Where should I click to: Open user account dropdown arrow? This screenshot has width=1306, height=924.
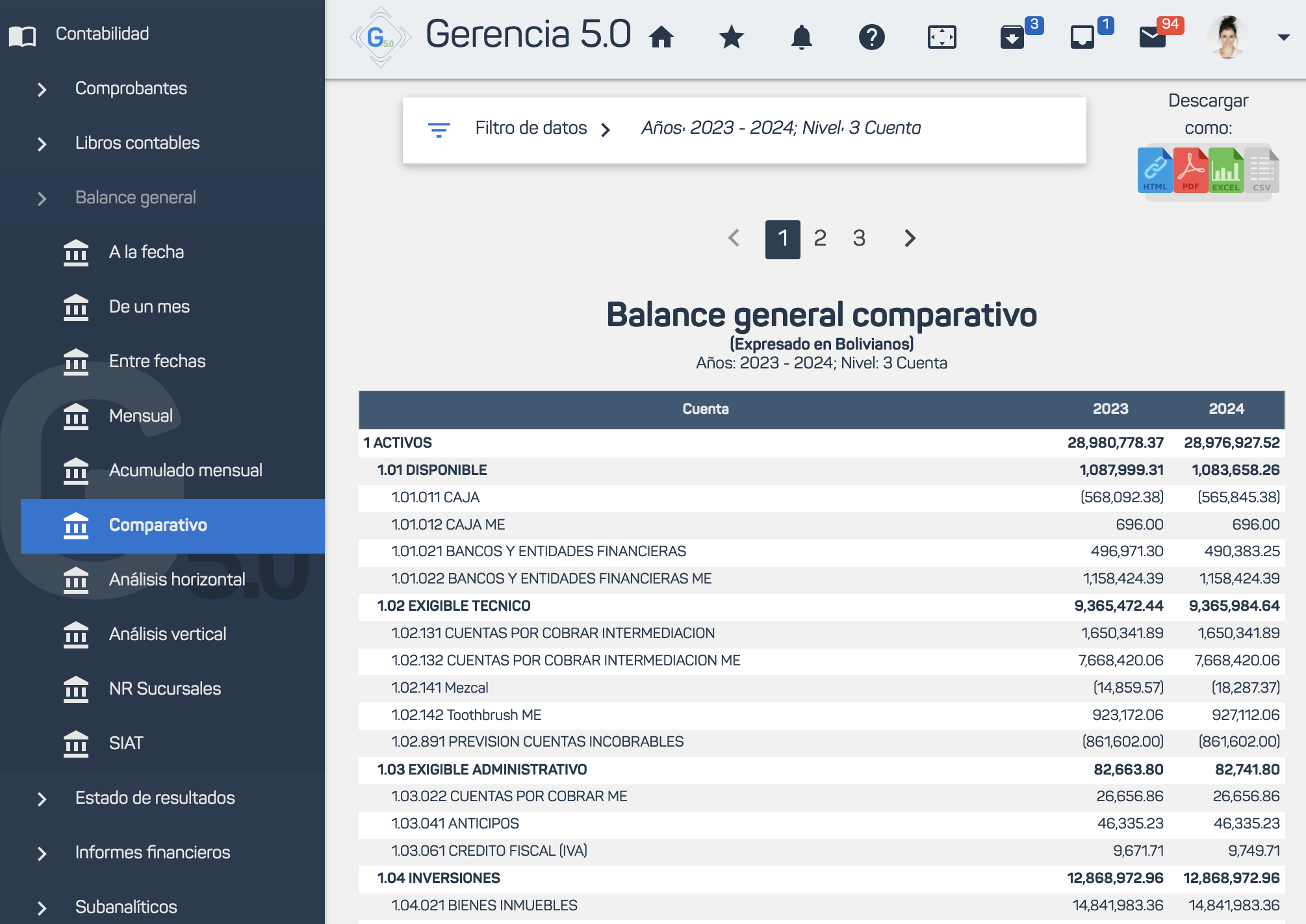pyautogui.click(x=1283, y=37)
